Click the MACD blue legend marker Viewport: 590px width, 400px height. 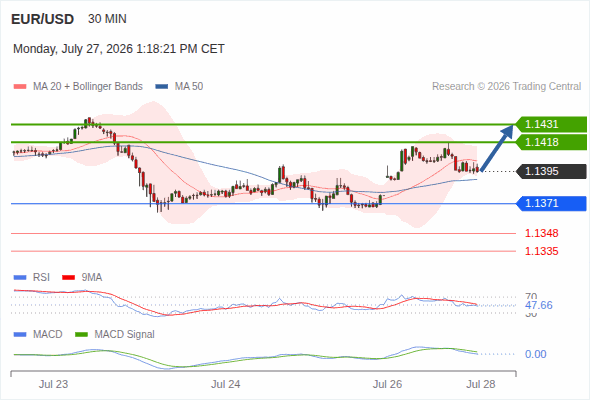click(20, 335)
